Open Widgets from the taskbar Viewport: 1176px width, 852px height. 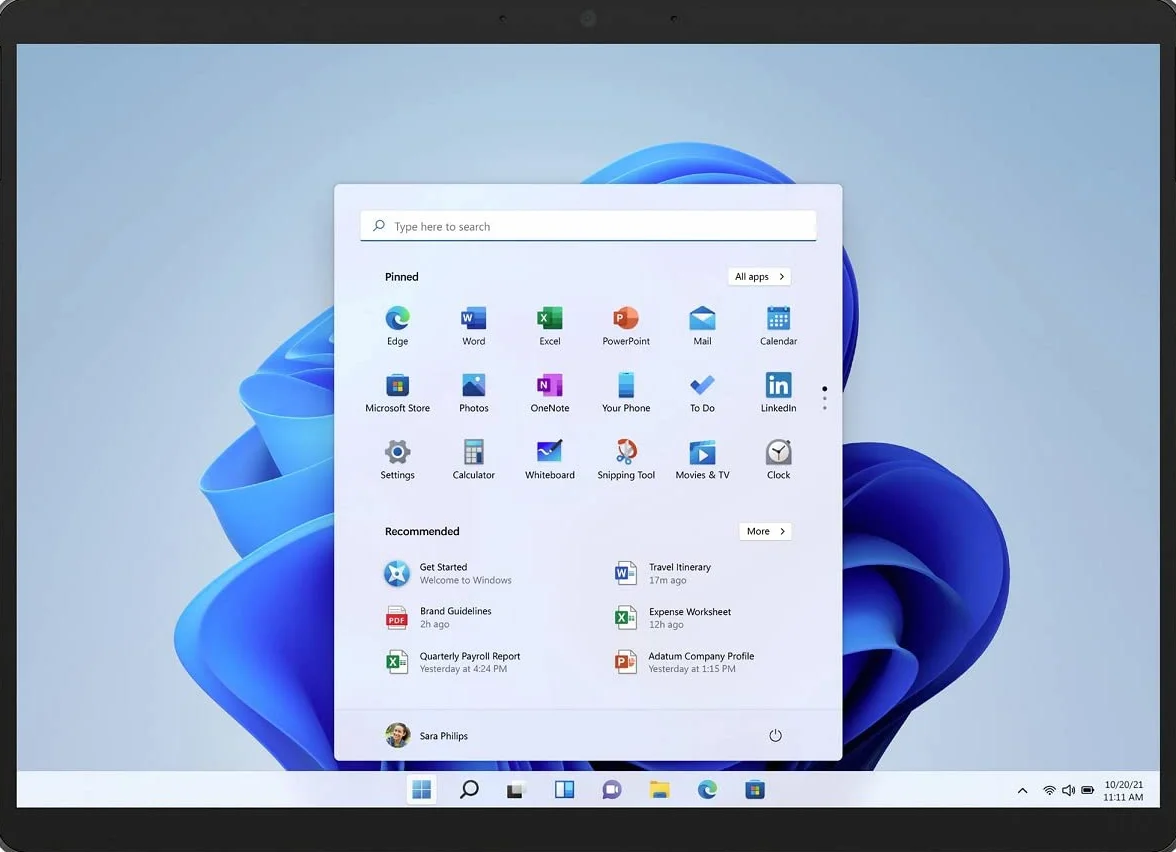pos(564,789)
